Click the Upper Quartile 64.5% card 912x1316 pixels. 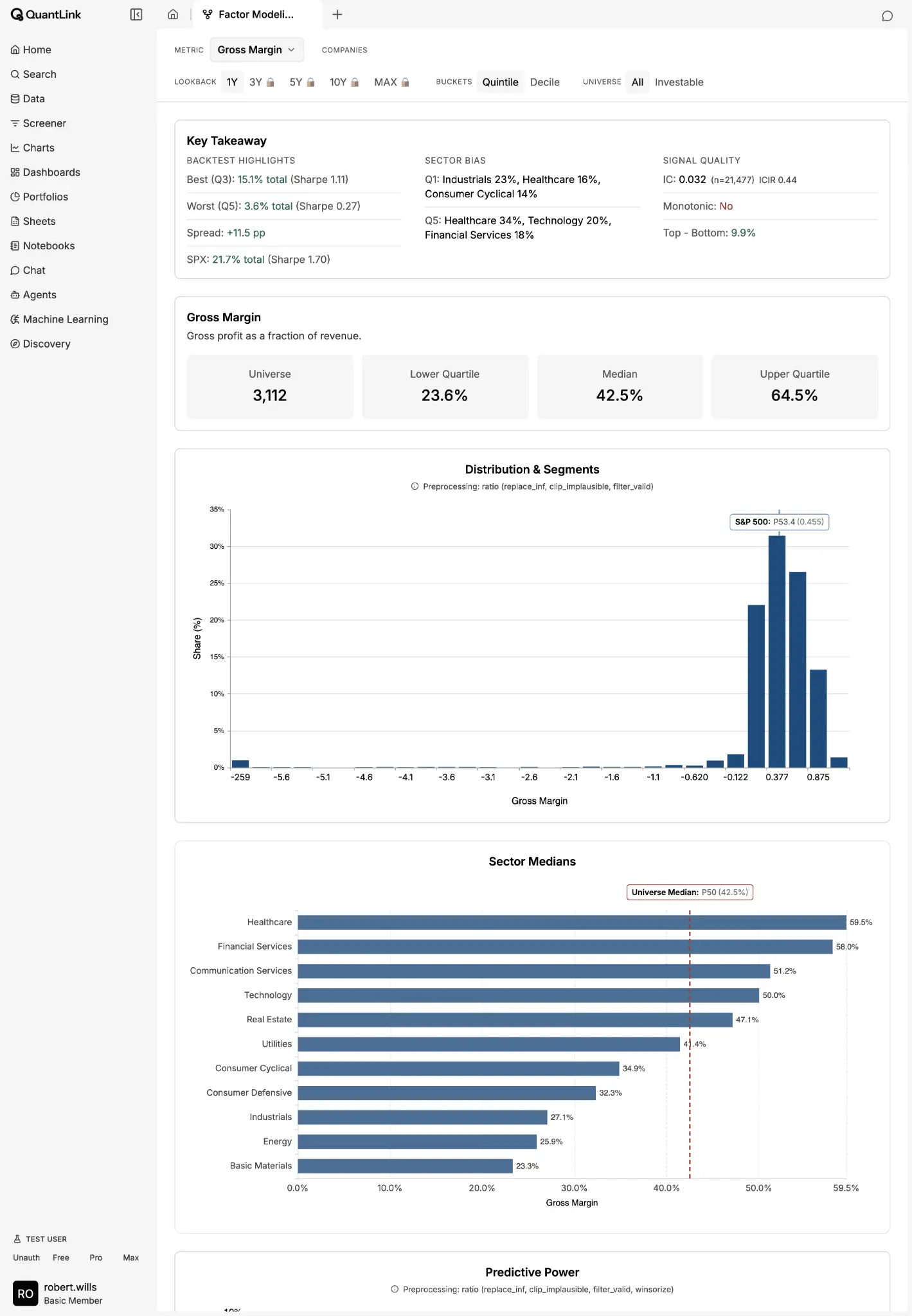coord(794,386)
